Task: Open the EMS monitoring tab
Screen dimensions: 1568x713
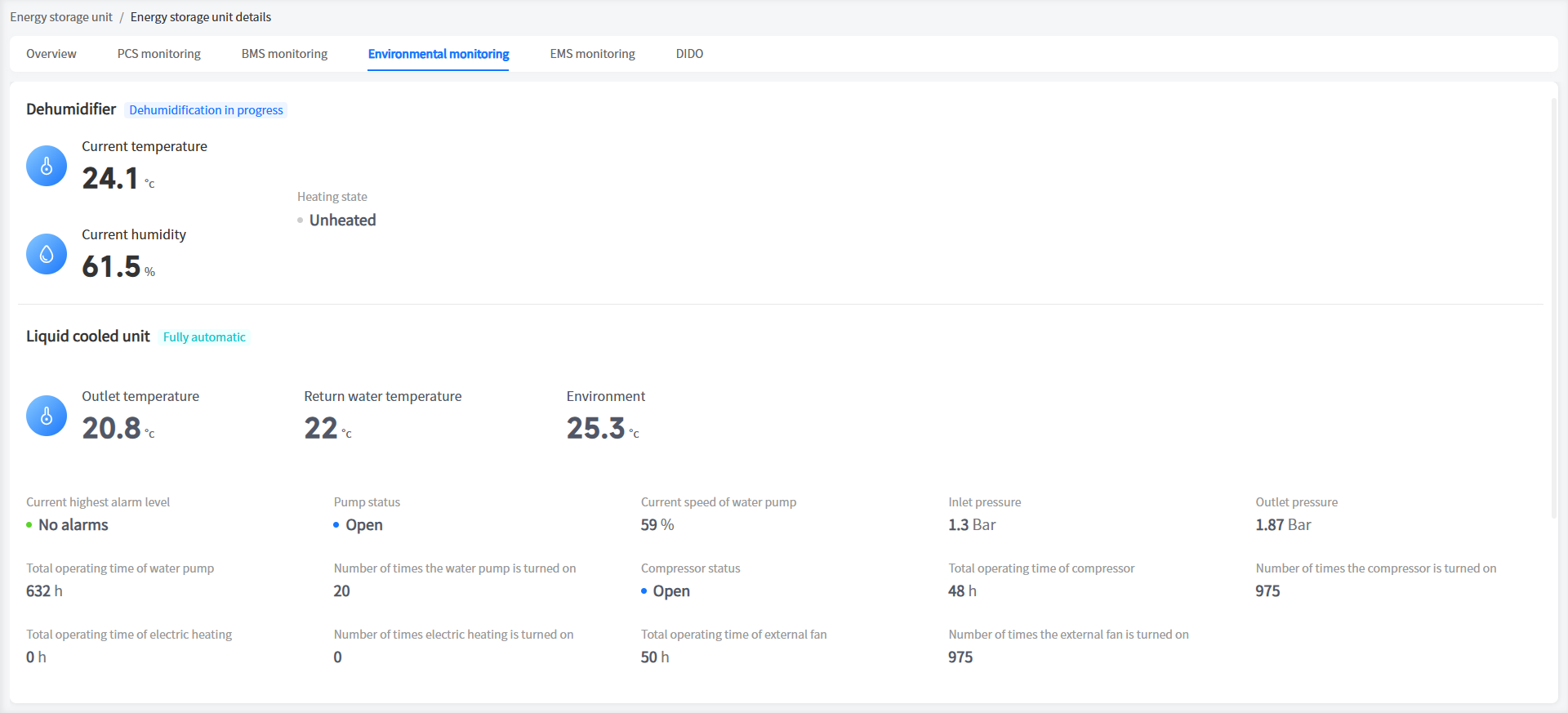Action: (592, 54)
